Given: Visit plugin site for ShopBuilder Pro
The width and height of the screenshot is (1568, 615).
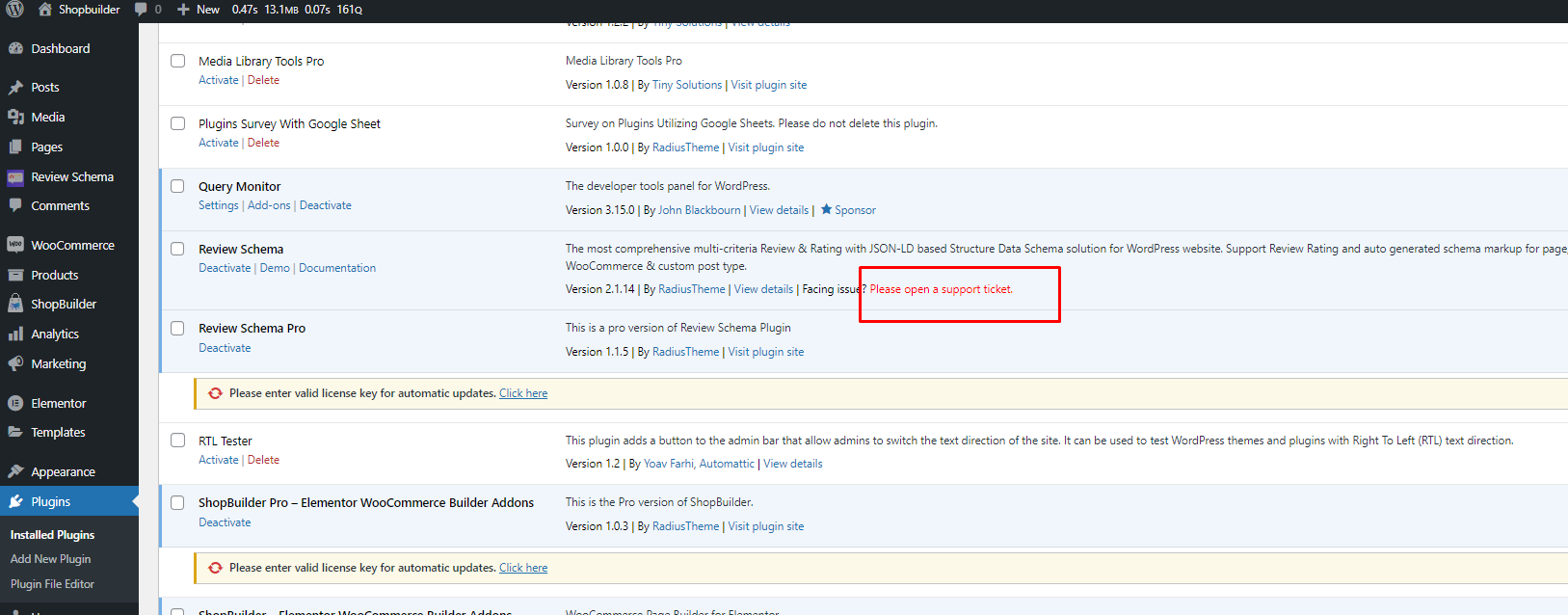Looking at the screenshot, I should point(766,526).
